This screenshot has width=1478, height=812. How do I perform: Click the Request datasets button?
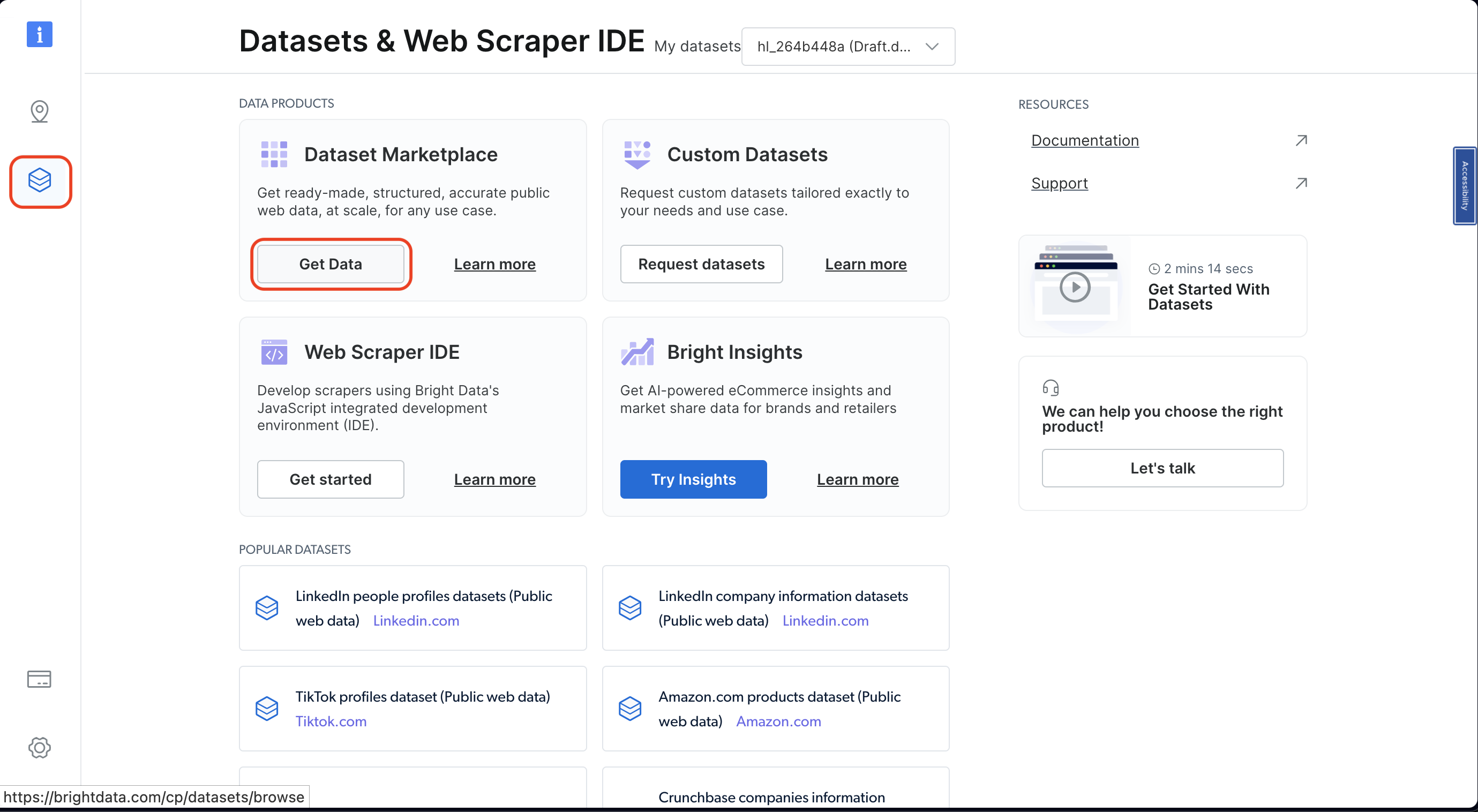pyautogui.click(x=701, y=264)
